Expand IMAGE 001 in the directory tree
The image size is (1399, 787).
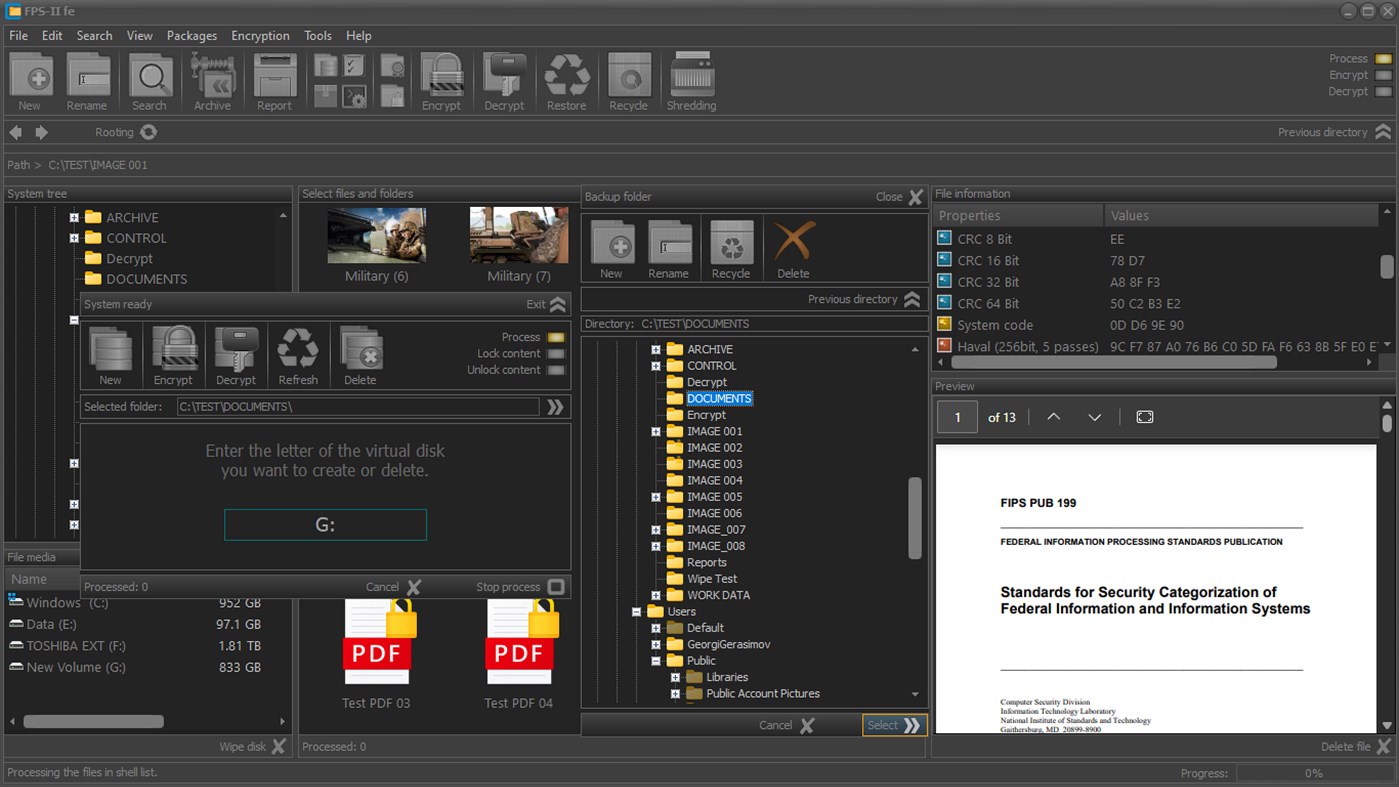tap(656, 431)
